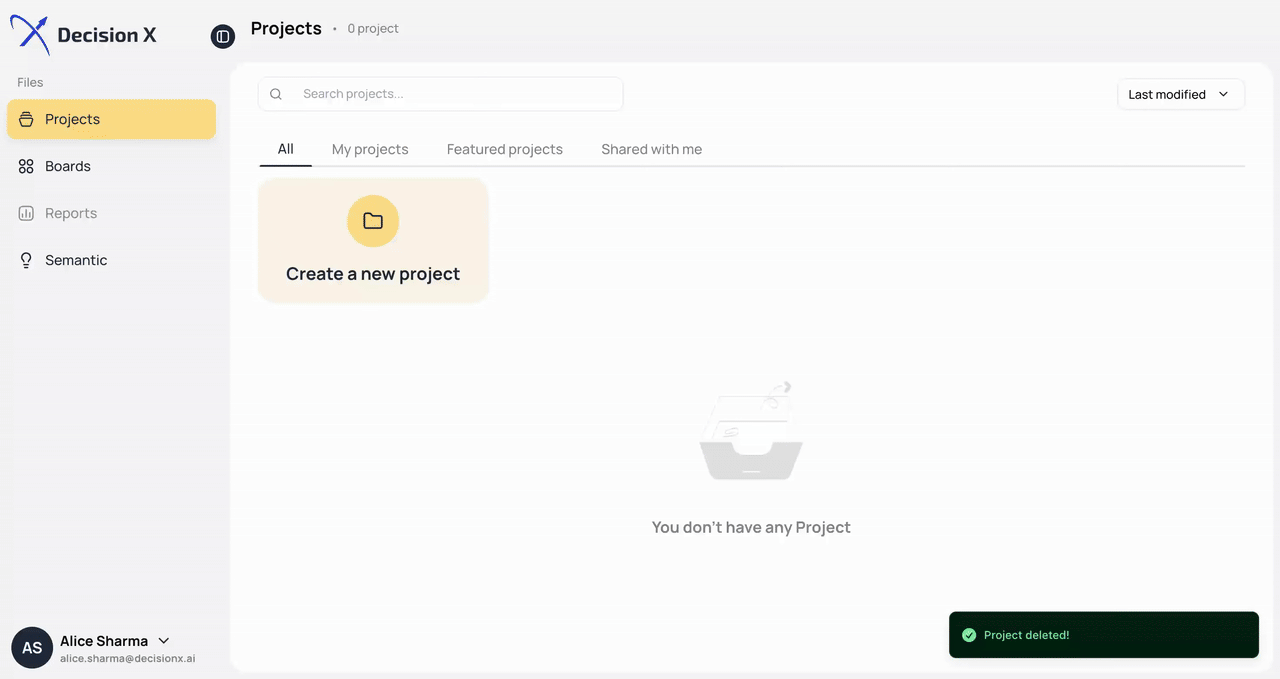Switch to My projects tab

pos(370,149)
